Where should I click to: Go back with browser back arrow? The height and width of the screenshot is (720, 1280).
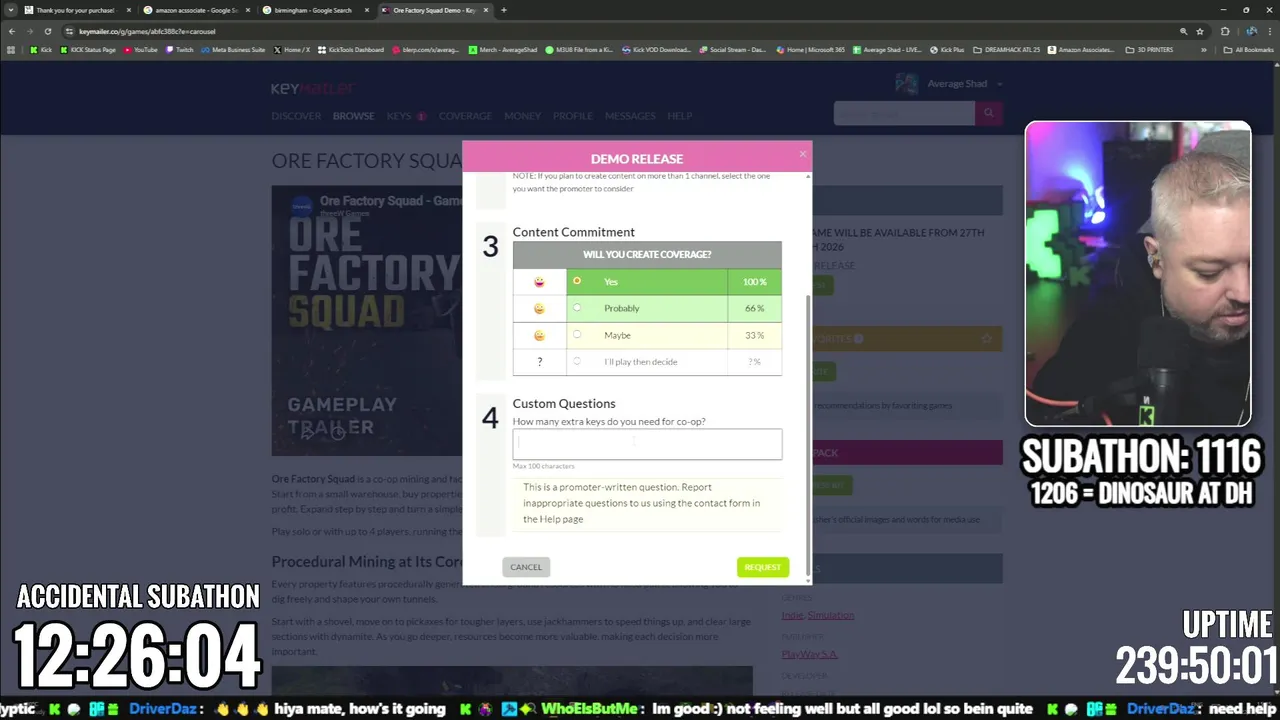coord(12,31)
